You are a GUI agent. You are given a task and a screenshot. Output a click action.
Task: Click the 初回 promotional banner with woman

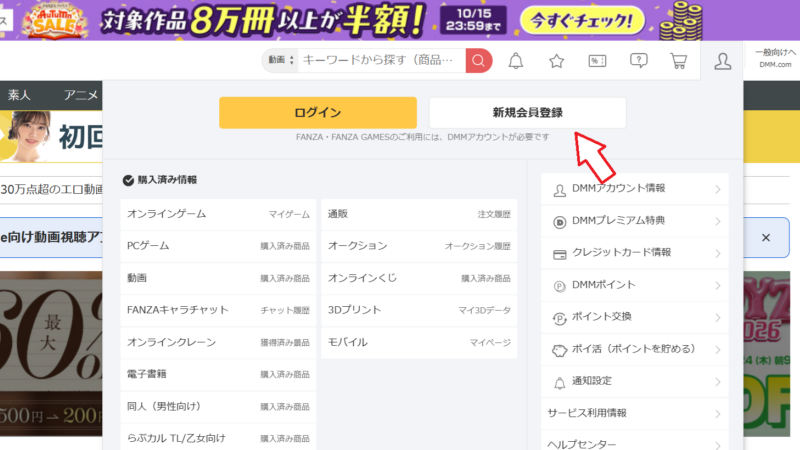coord(51,136)
